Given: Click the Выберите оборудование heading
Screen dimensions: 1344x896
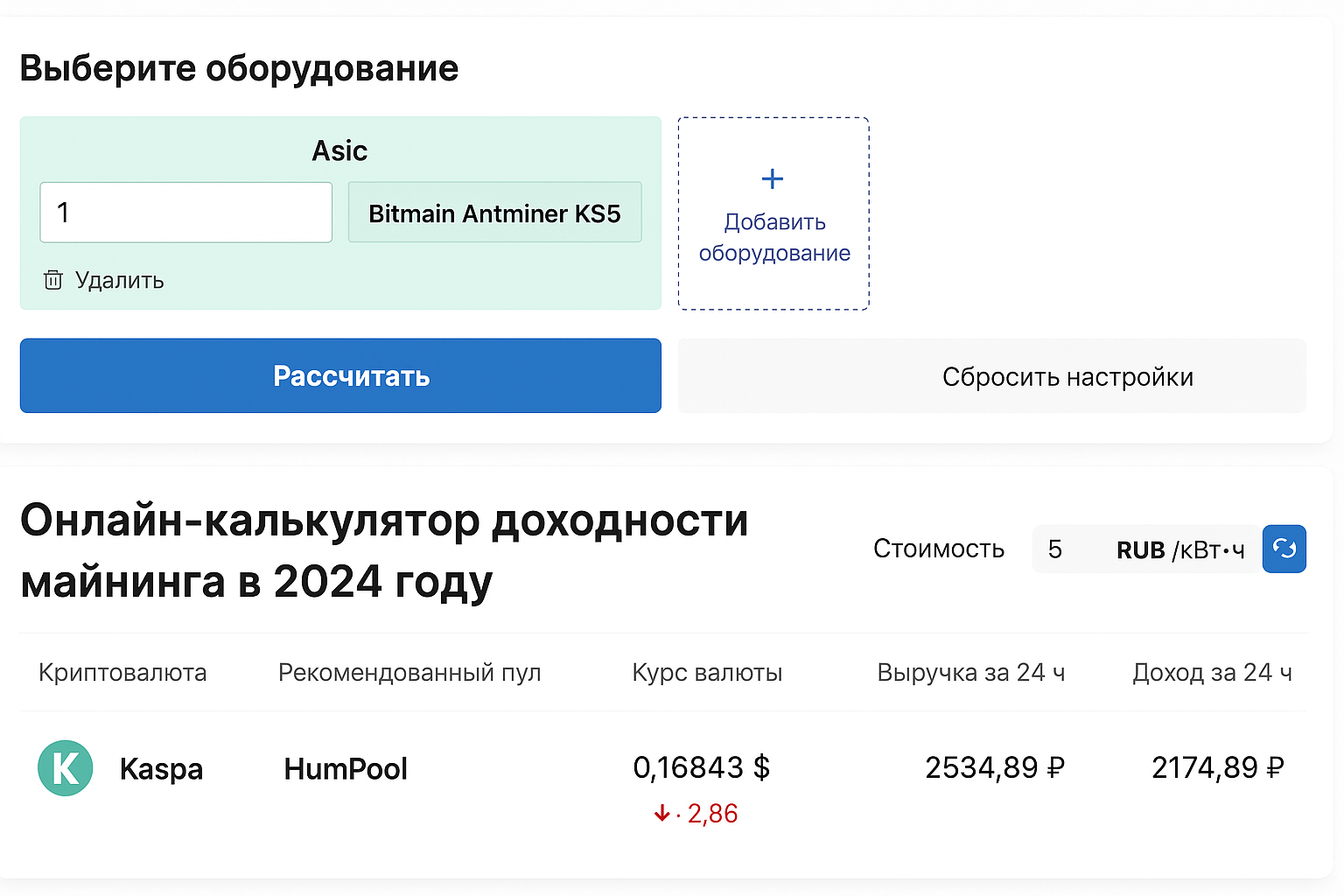Looking at the screenshot, I should pyautogui.click(x=239, y=68).
